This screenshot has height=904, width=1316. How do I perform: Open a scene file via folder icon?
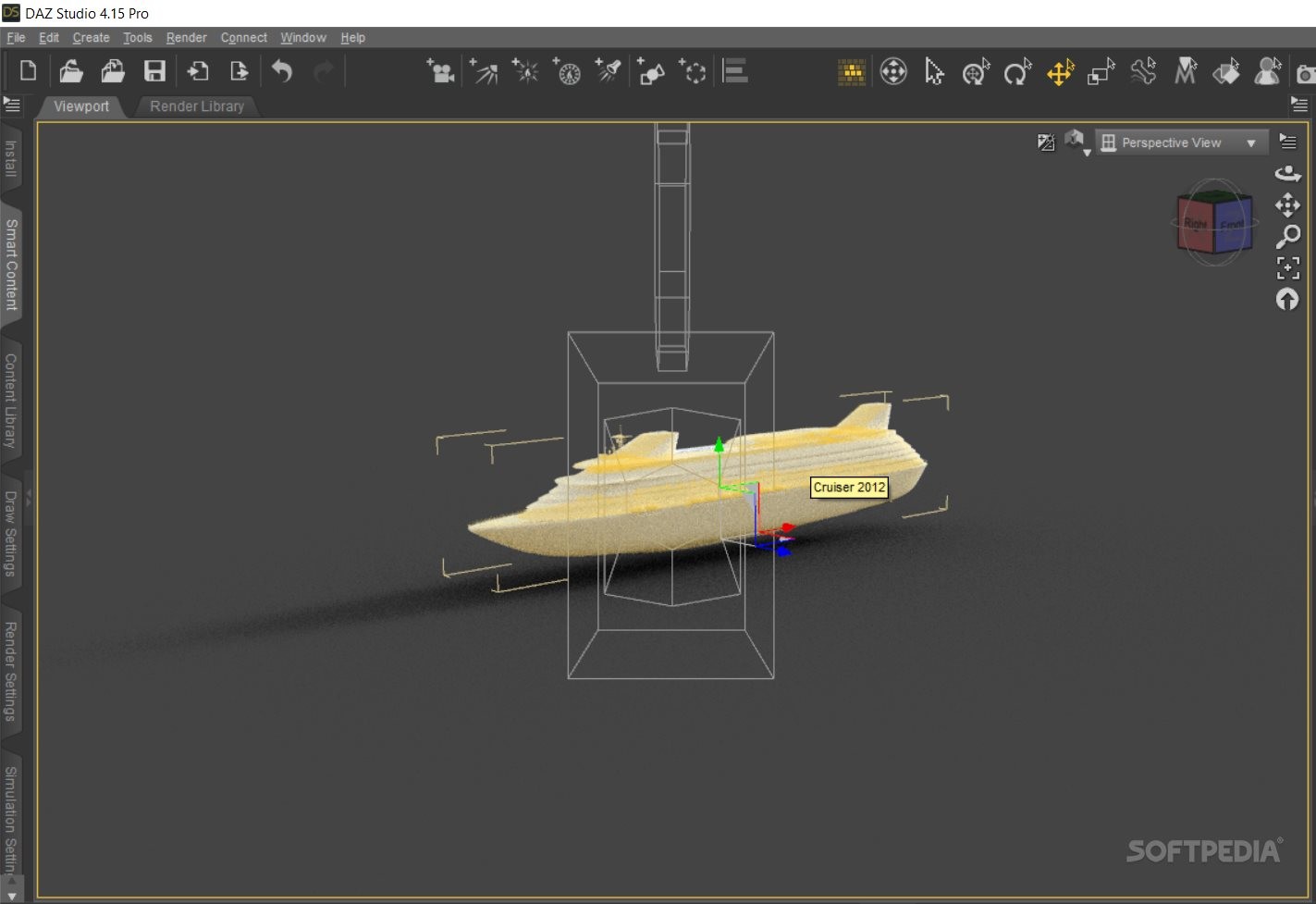tap(71, 71)
